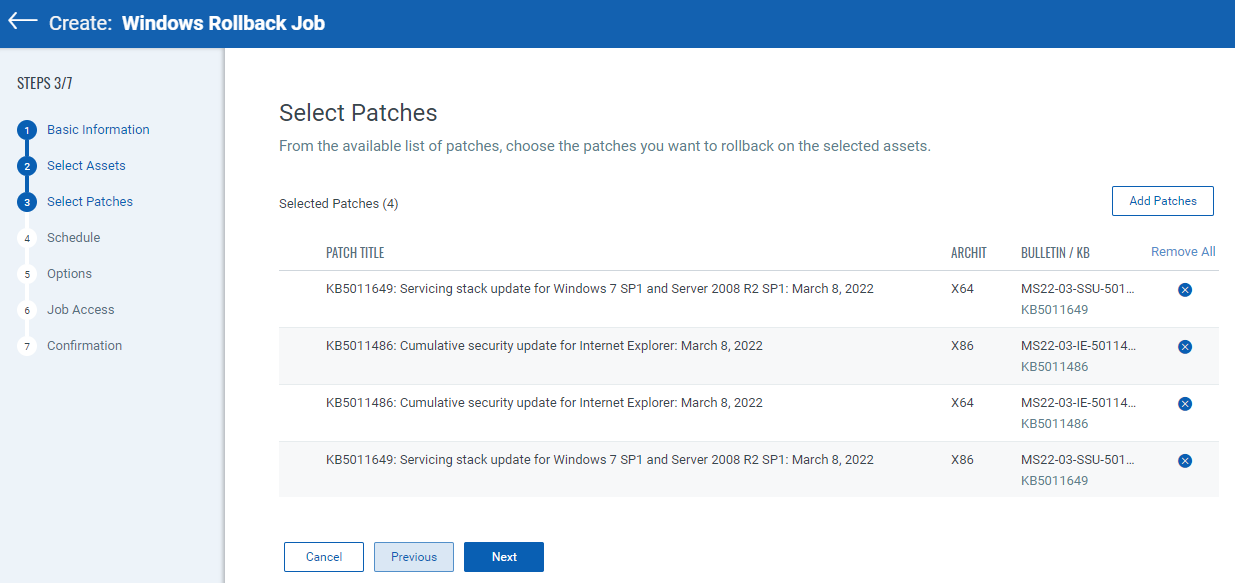Remove the X86 KB5011649 servicing stack patch
The height and width of the screenshot is (583, 1235).
click(1185, 461)
